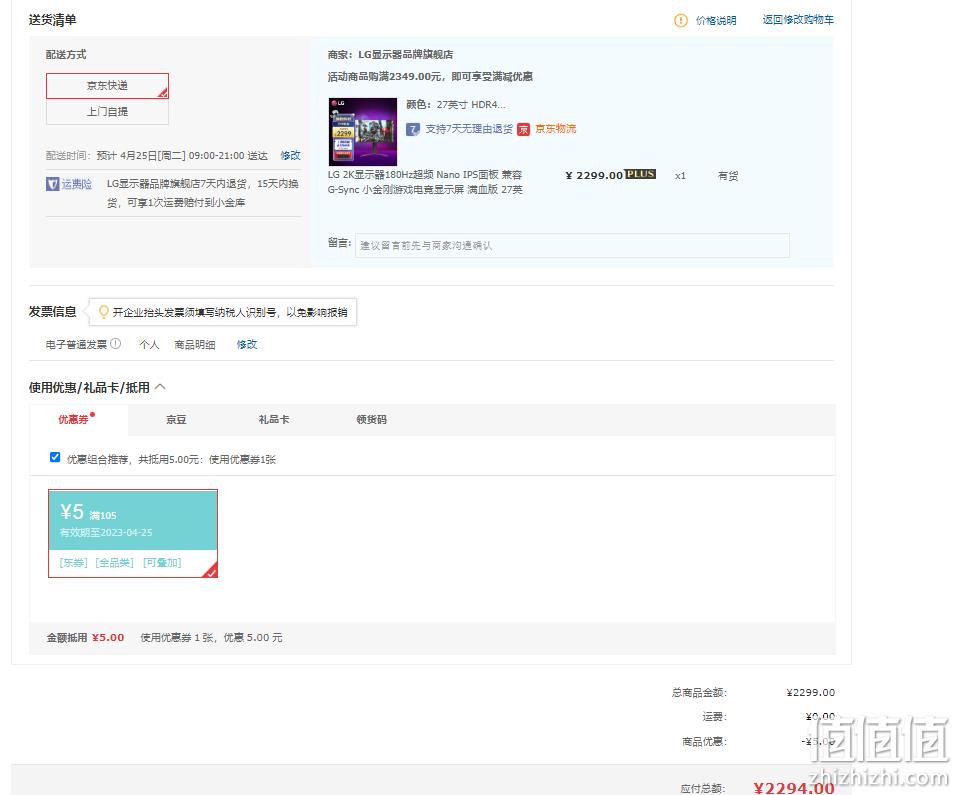This screenshot has height=795, width=958.
Task: Select the ¥5 满105 coupon card
Action: pyautogui.click(x=133, y=533)
